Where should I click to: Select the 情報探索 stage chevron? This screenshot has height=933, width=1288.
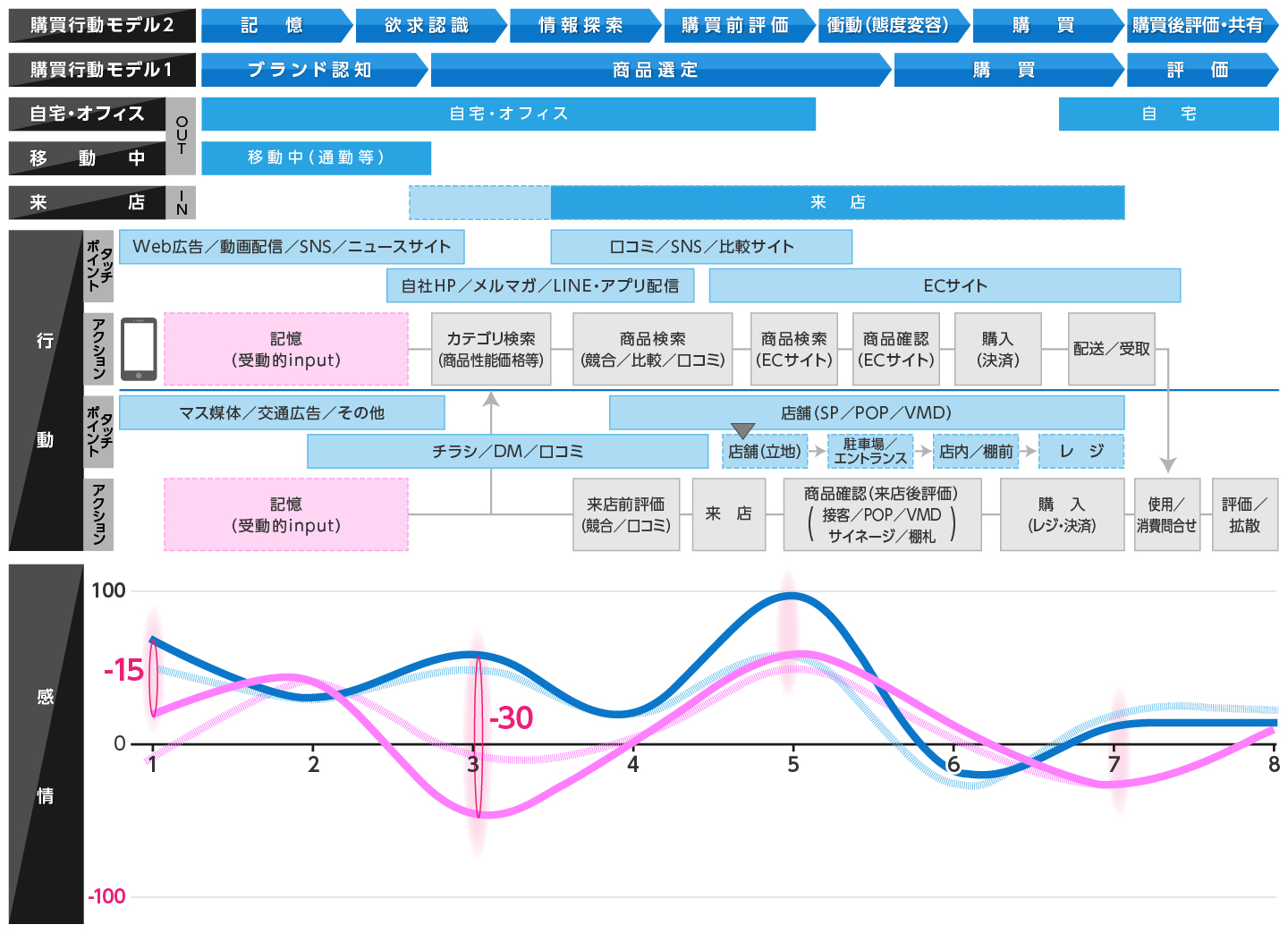click(582, 26)
